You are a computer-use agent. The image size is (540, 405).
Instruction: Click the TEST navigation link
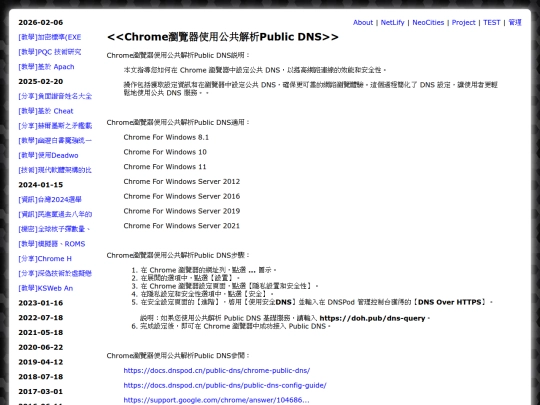point(491,22)
